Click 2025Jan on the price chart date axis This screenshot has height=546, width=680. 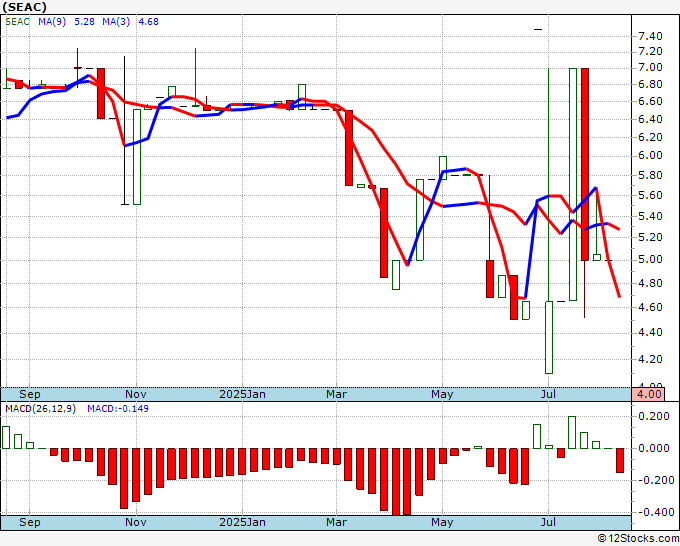click(242, 395)
